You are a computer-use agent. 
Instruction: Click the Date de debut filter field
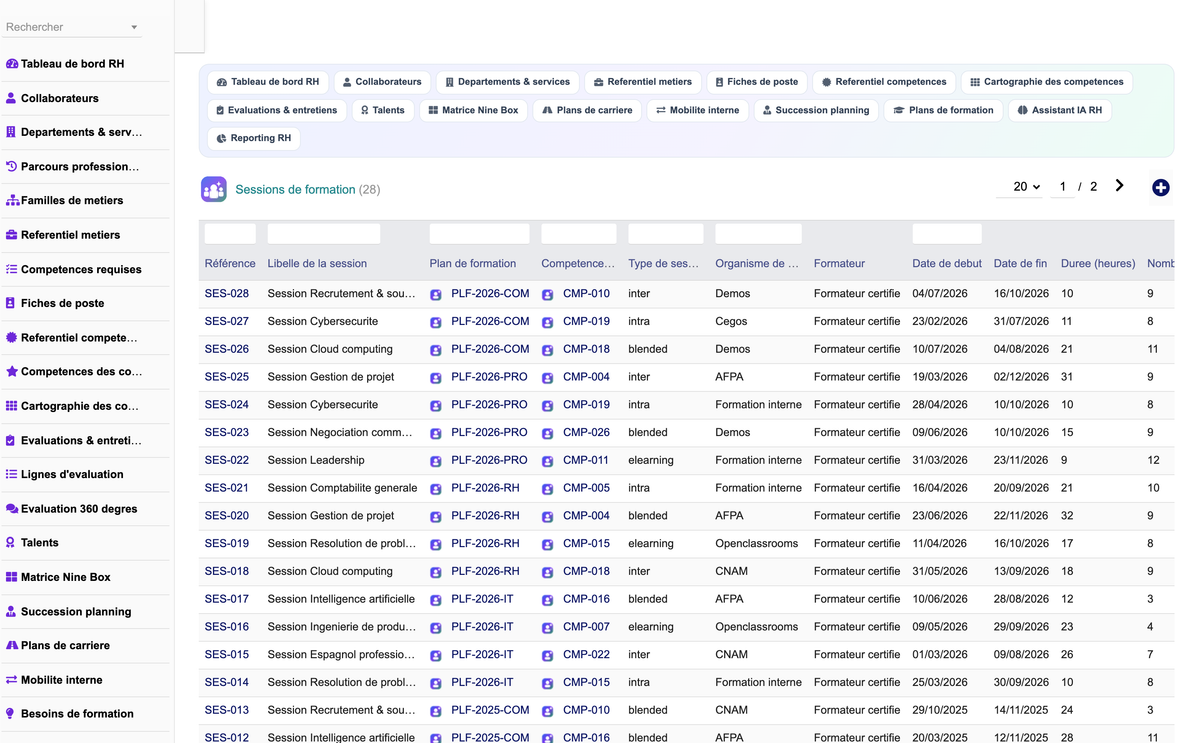[947, 234]
